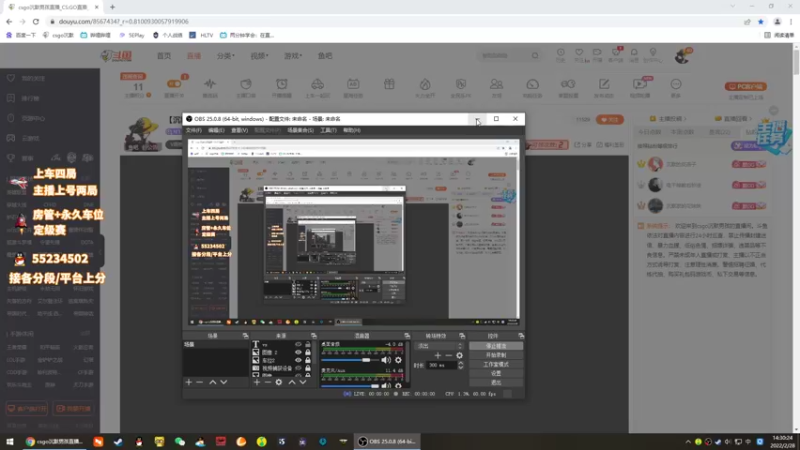Pop out the Transitions dock panel

462,336
